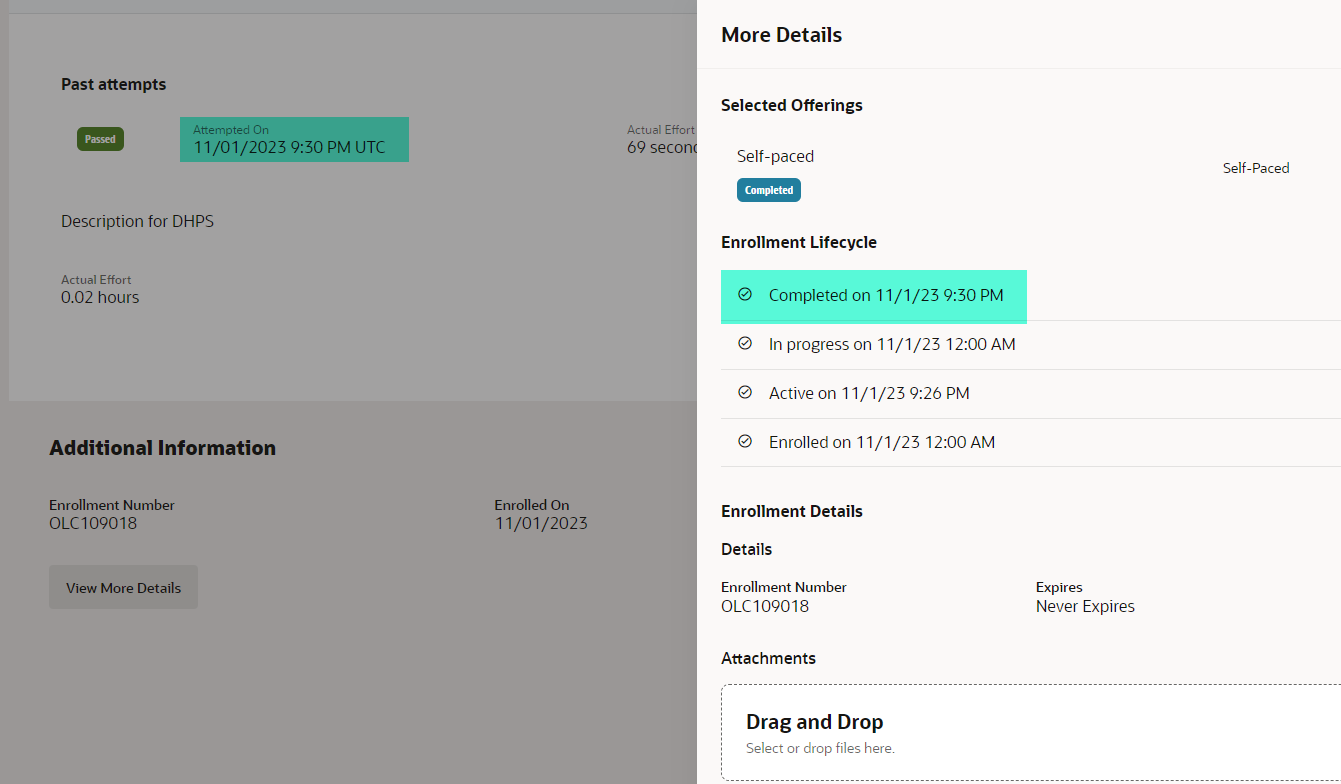The height and width of the screenshot is (784, 1341).
Task: Click the Description for DHPS text
Action: coord(137,221)
